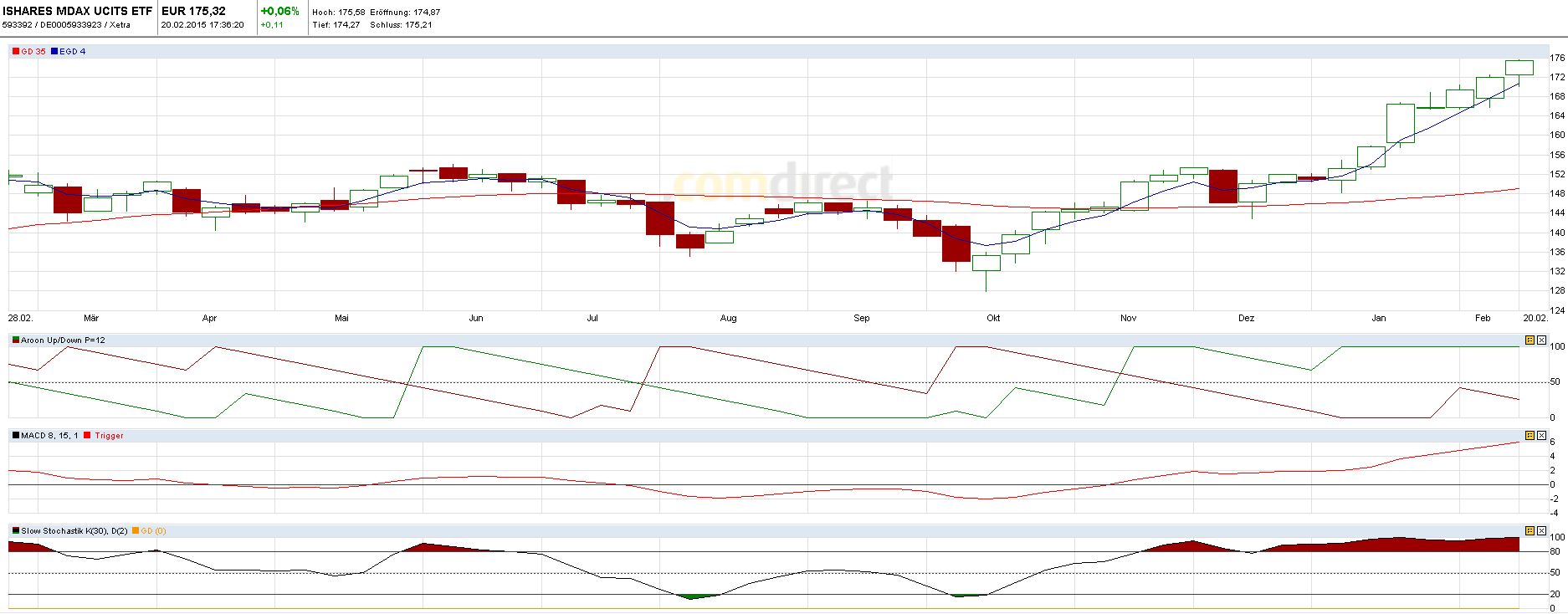Image resolution: width=1568 pixels, height=614 pixels.
Task: Click the blue EGD 4 legend square
Action: [54, 52]
